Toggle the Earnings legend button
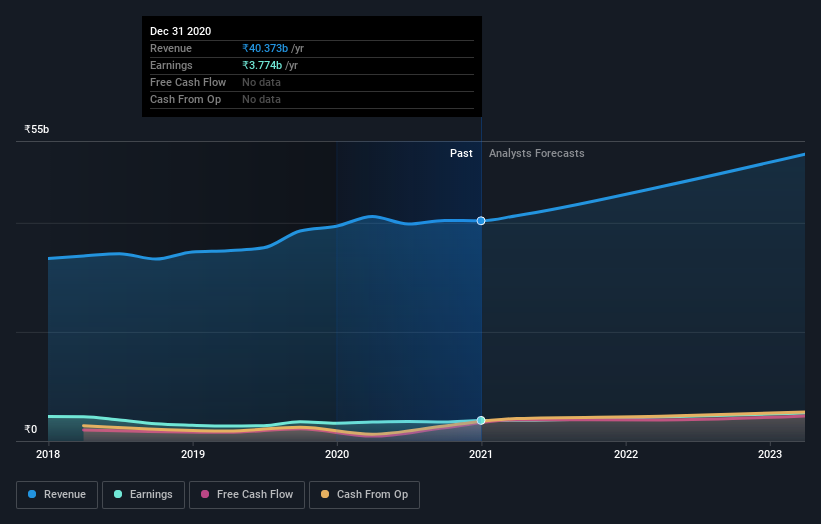The image size is (821, 524). (x=143, y=495)
